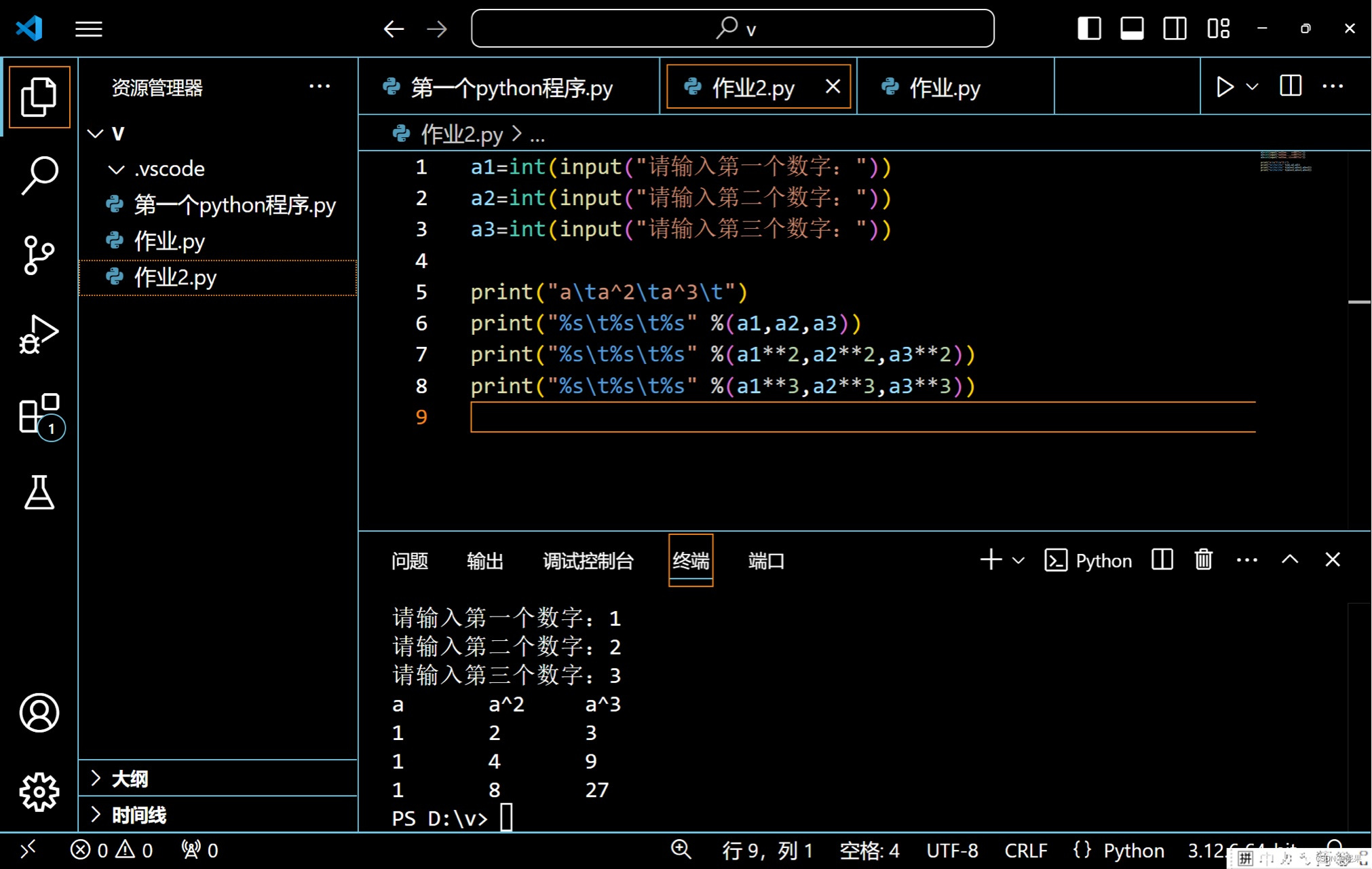The height and width of the screenshot is (869, 1372).
Task: Collapse the .vscode folder
Action: [x=218, y=169]
